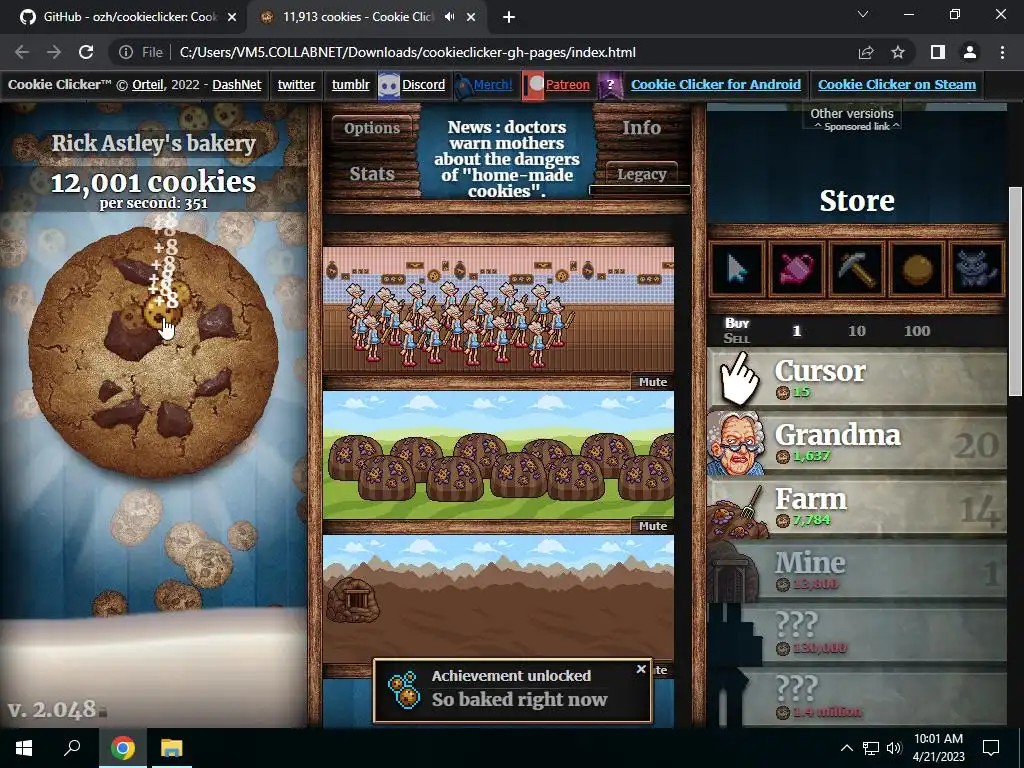Click the Discord logo icon
The image size is (1024, 768).
[x=389, y=86]
